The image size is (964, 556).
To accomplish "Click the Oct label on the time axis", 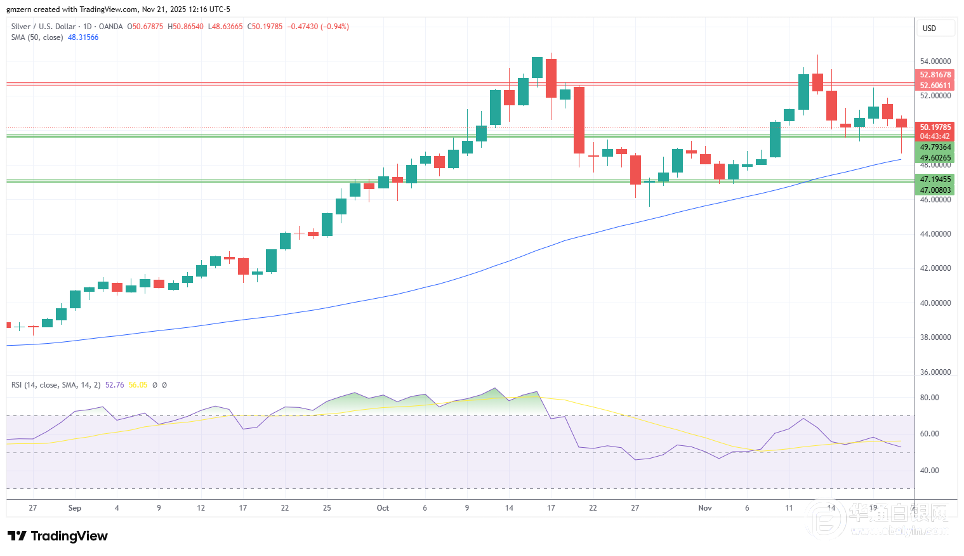I will click(x=381, y=507).
